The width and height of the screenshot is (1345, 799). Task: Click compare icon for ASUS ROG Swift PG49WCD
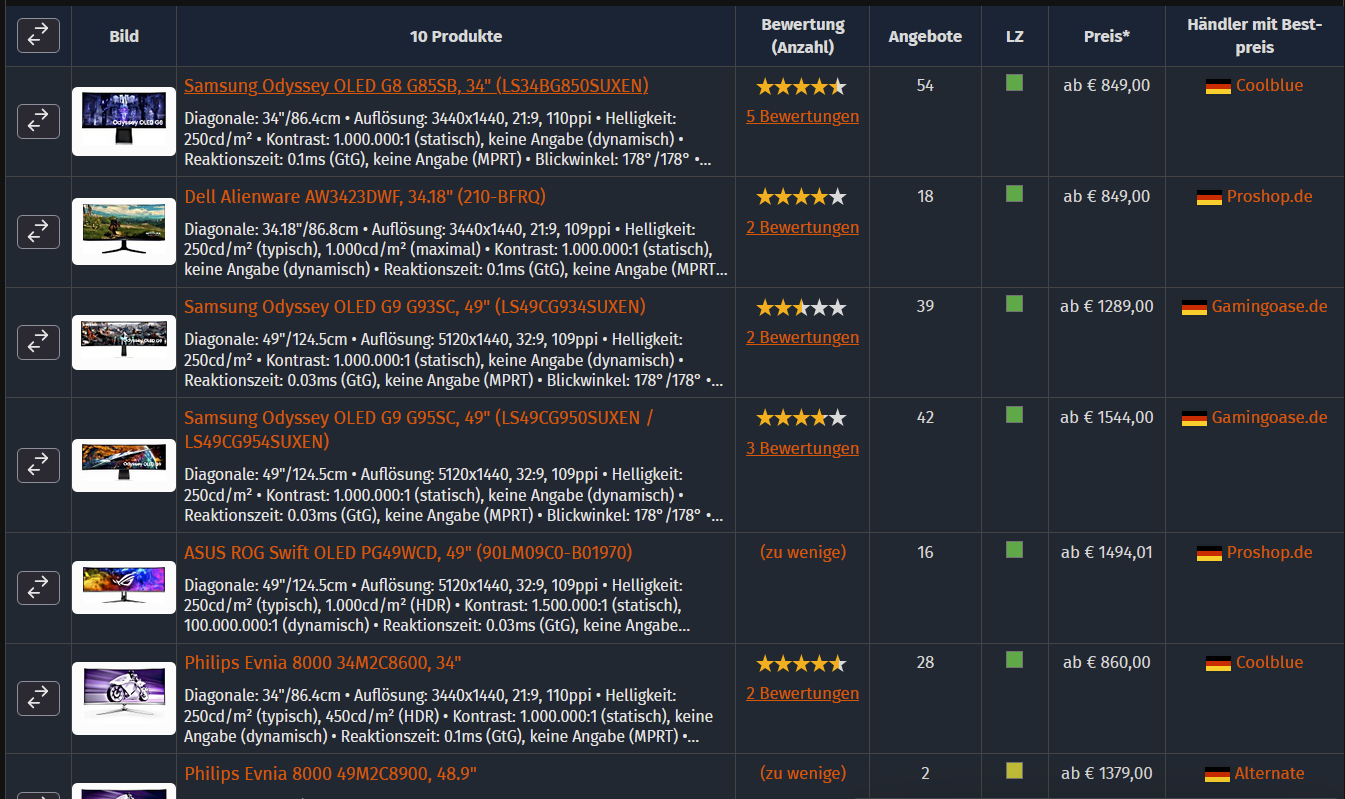[x=38, y=587]
